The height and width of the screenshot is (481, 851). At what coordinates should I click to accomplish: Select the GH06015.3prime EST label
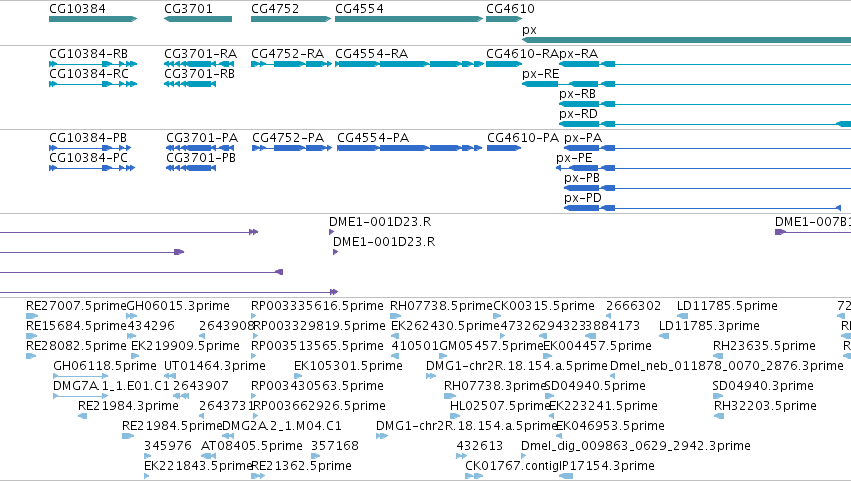click(x=178, y=306)
